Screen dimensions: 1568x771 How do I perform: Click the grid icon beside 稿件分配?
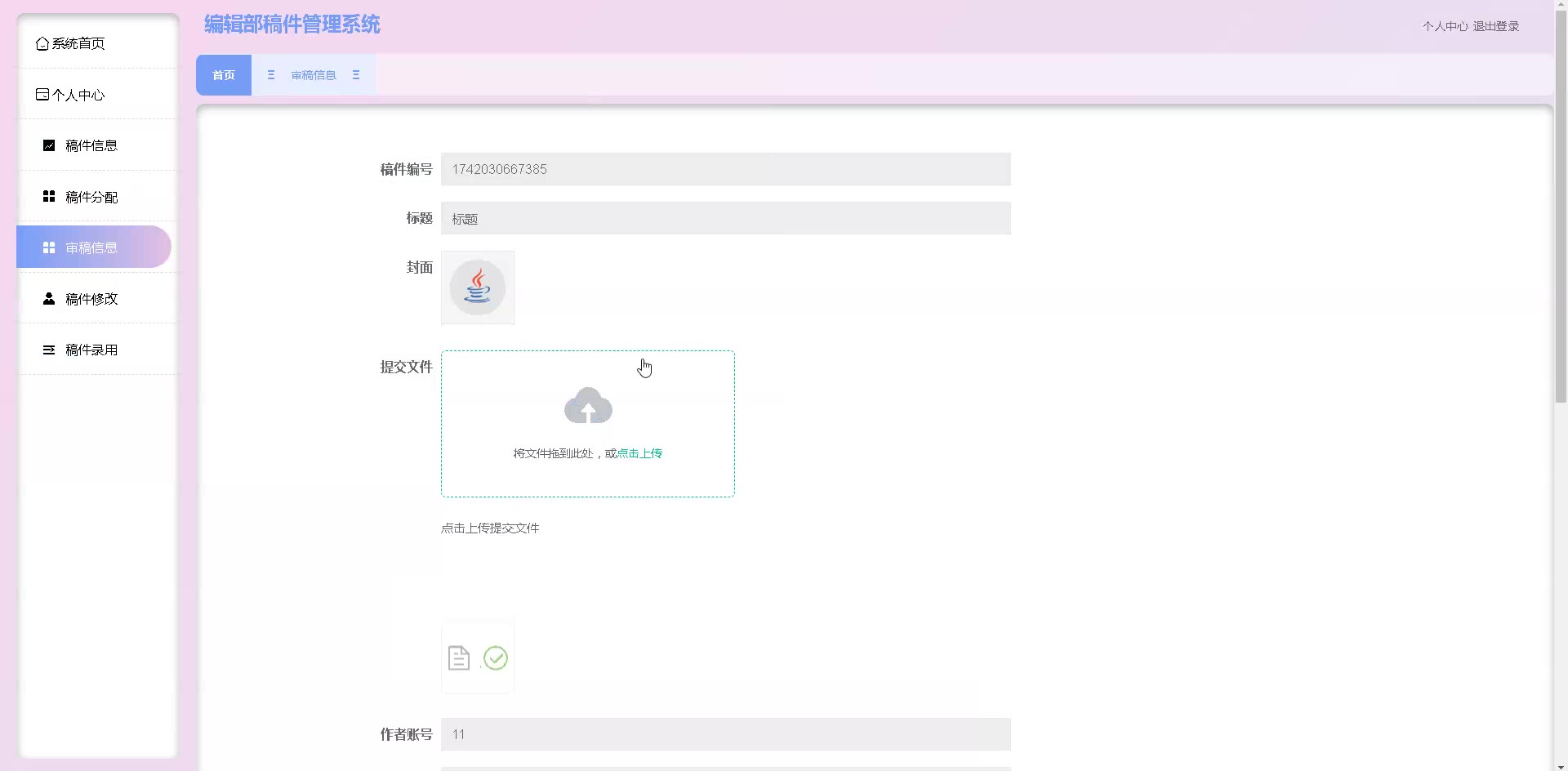click(49, 197)
